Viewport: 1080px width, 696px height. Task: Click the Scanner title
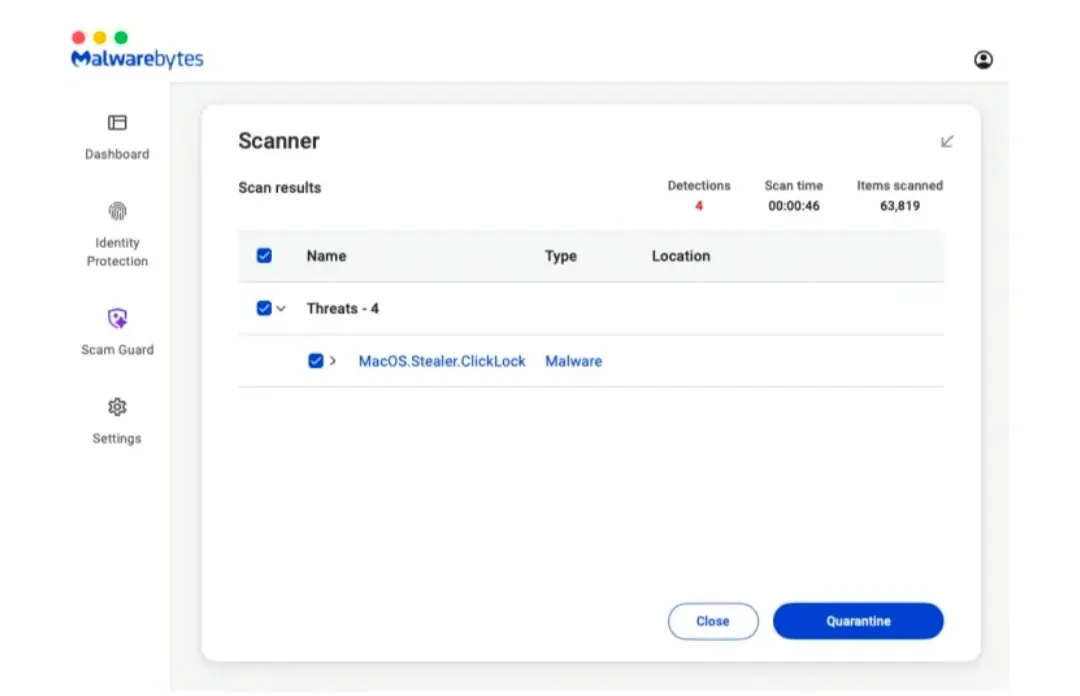[x=279, y=141]
